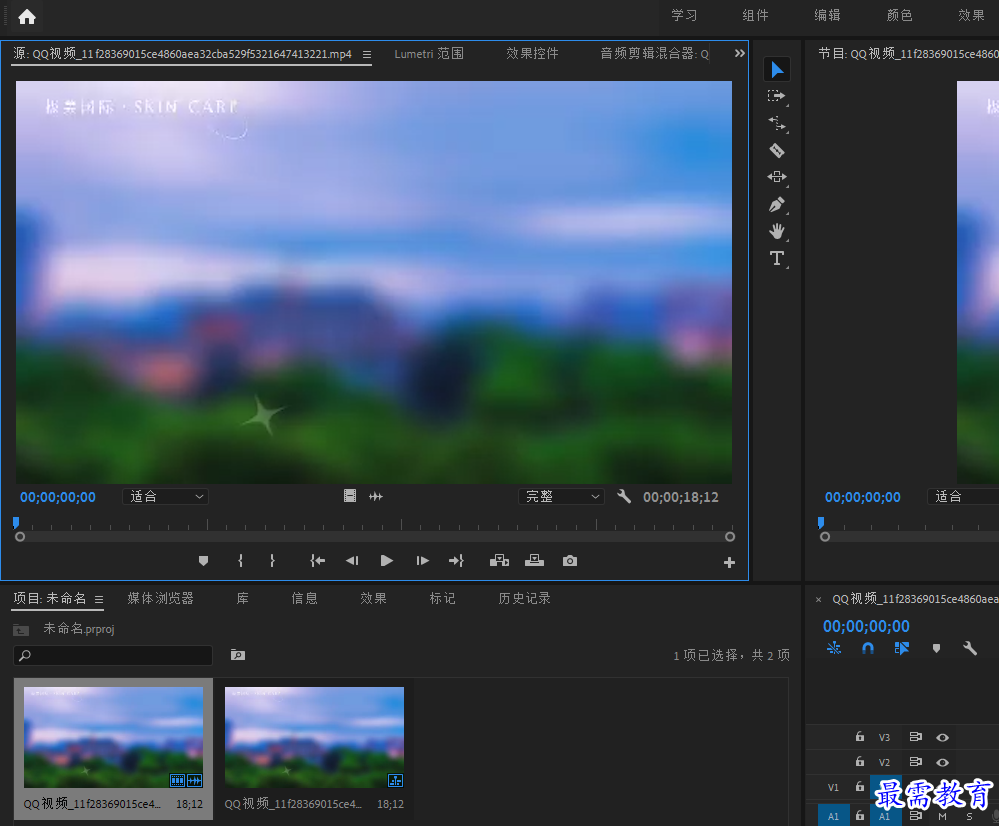This screenshot has height=826, width=999.
Task: Step forward one frame in Source monitor
Action: 422,561
